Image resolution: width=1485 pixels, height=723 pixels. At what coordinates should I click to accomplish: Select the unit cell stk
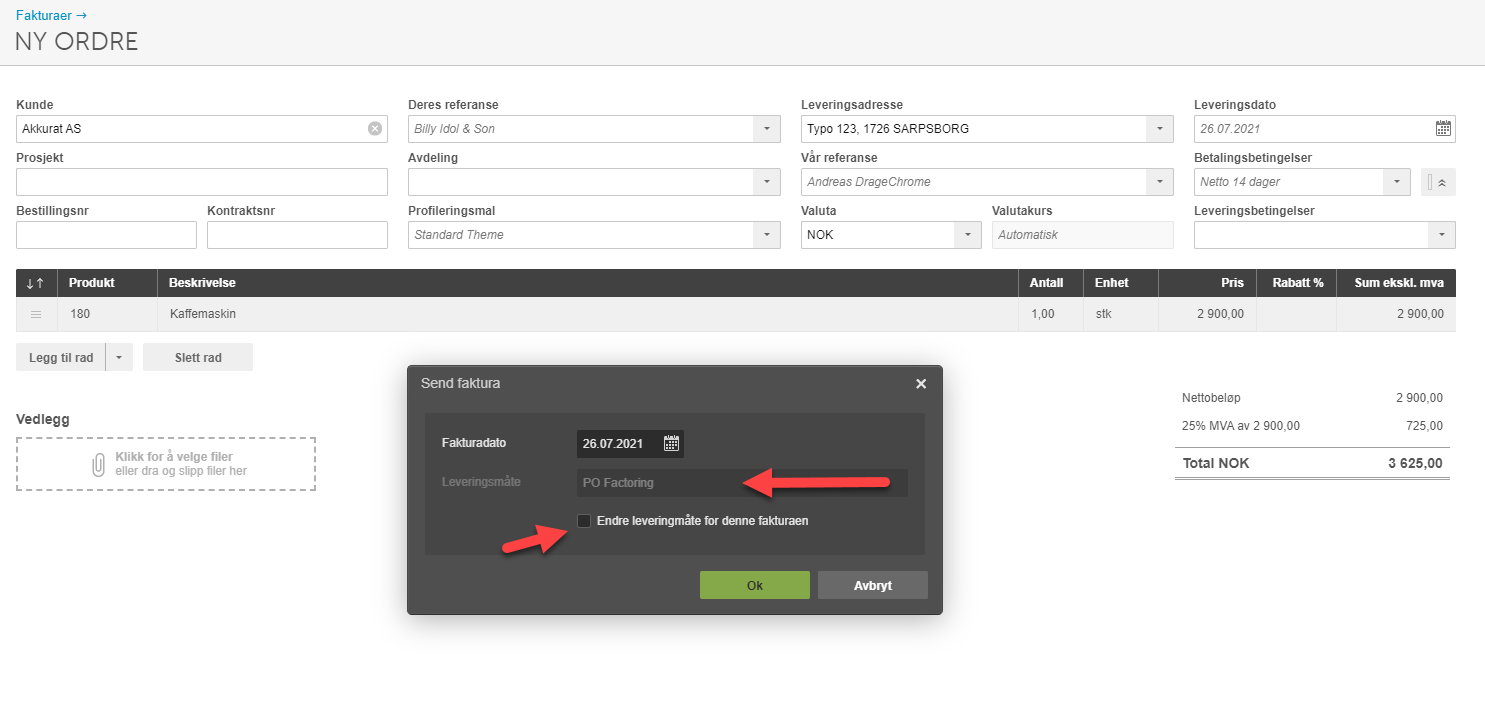point(1121,314)
